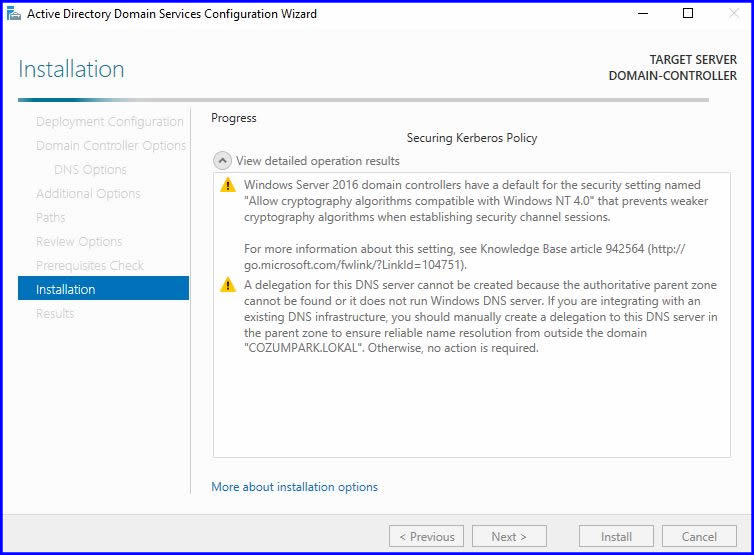Go to the Results step

(x=55, y=314)
